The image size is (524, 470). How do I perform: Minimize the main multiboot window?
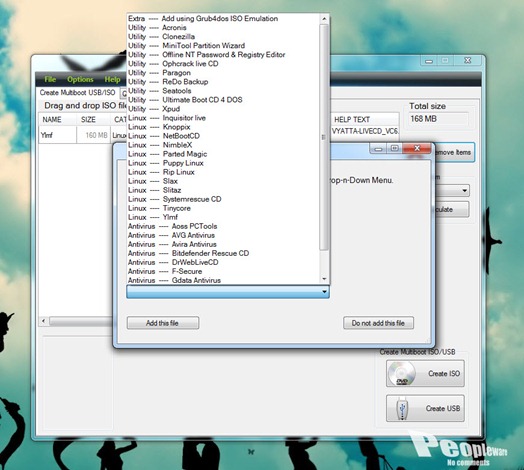coord(429,61)
